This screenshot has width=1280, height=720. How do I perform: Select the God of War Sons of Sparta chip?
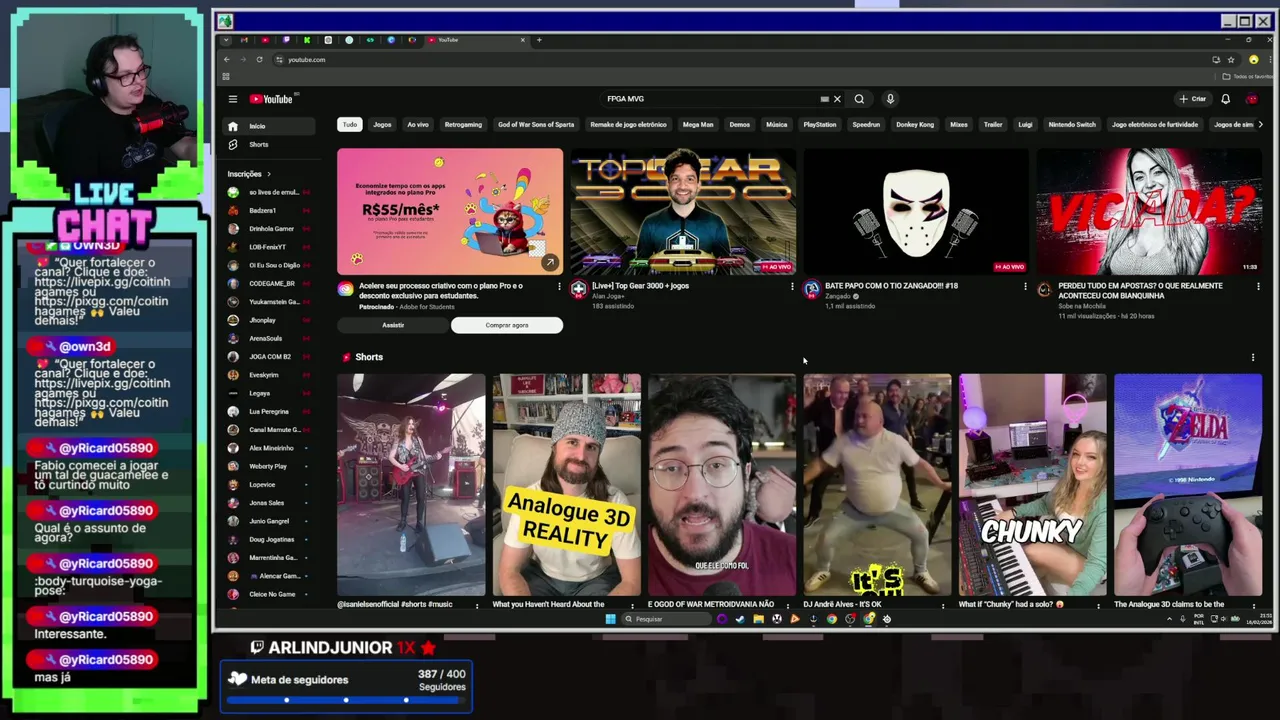[536, 125]
